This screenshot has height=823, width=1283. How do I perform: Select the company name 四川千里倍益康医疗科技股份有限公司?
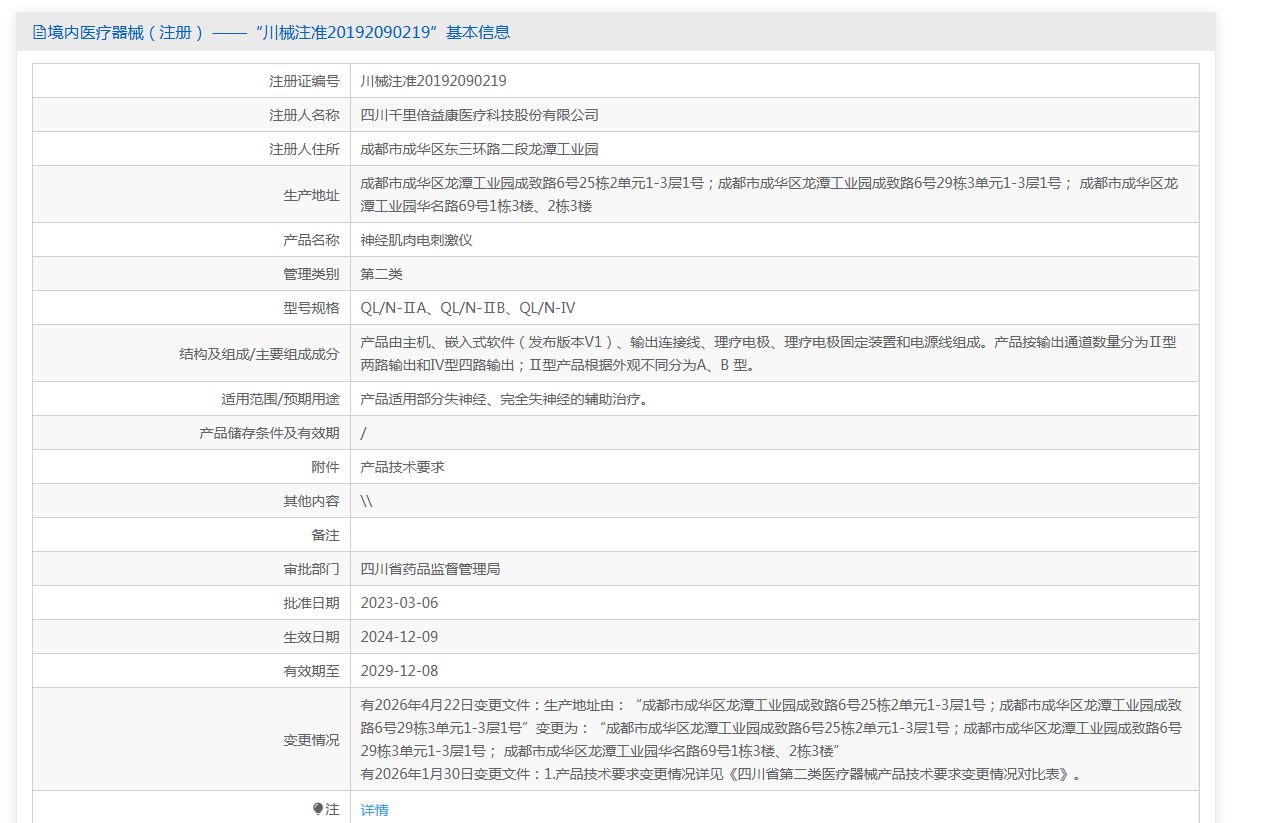tap(479, 115)
